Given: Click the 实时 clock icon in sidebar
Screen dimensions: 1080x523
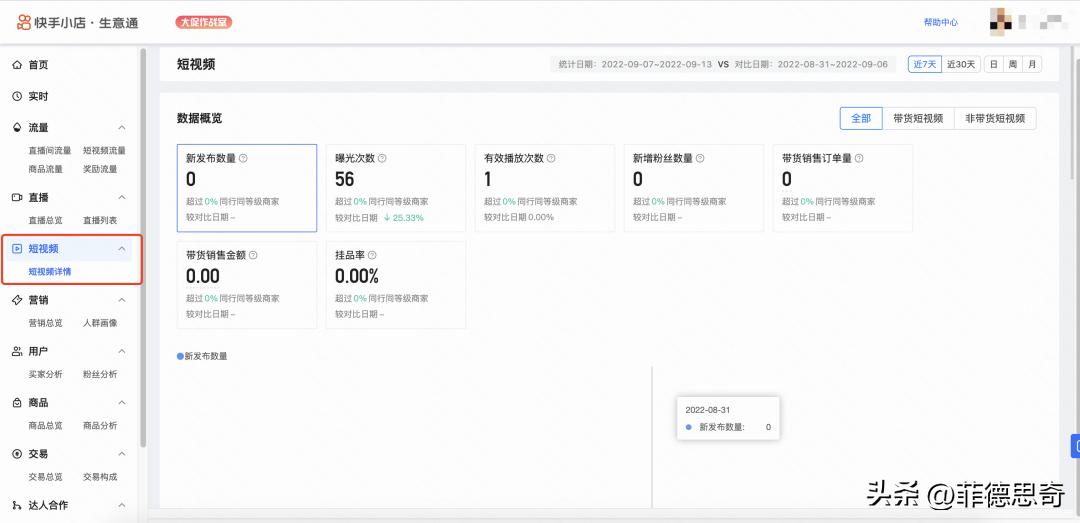Looking at the screenshot, I should tap(17, 96).
